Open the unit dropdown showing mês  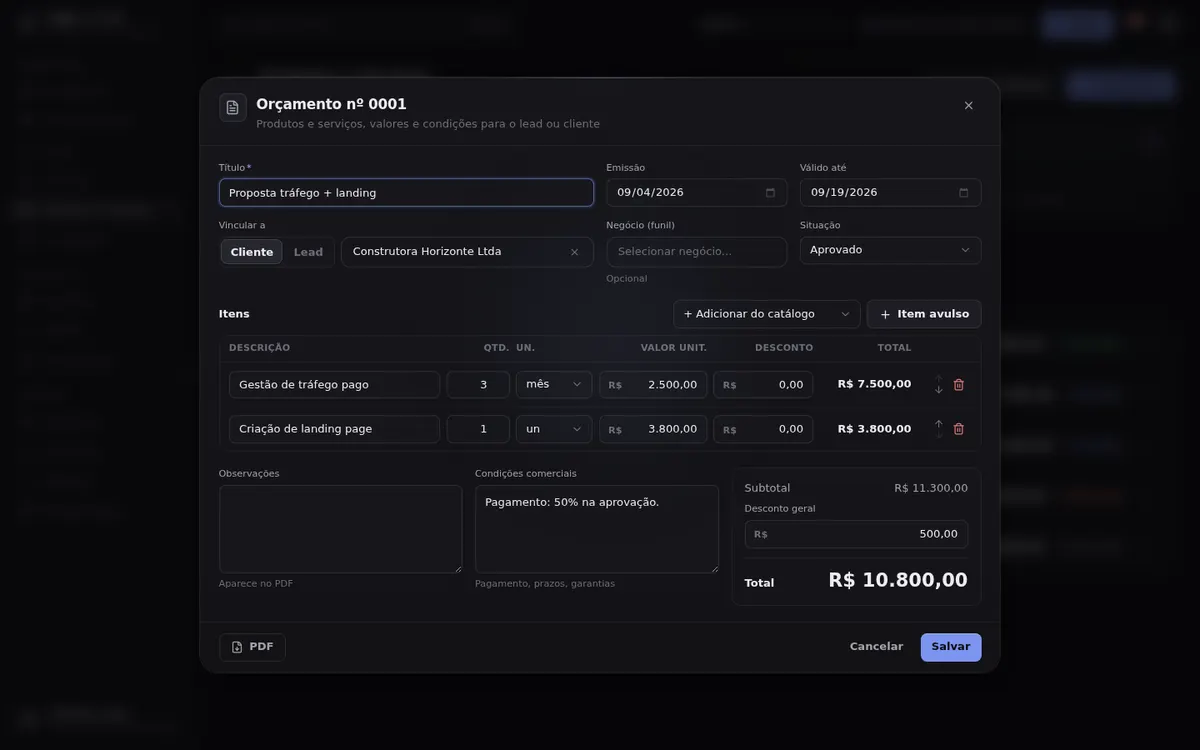(554, 385)
